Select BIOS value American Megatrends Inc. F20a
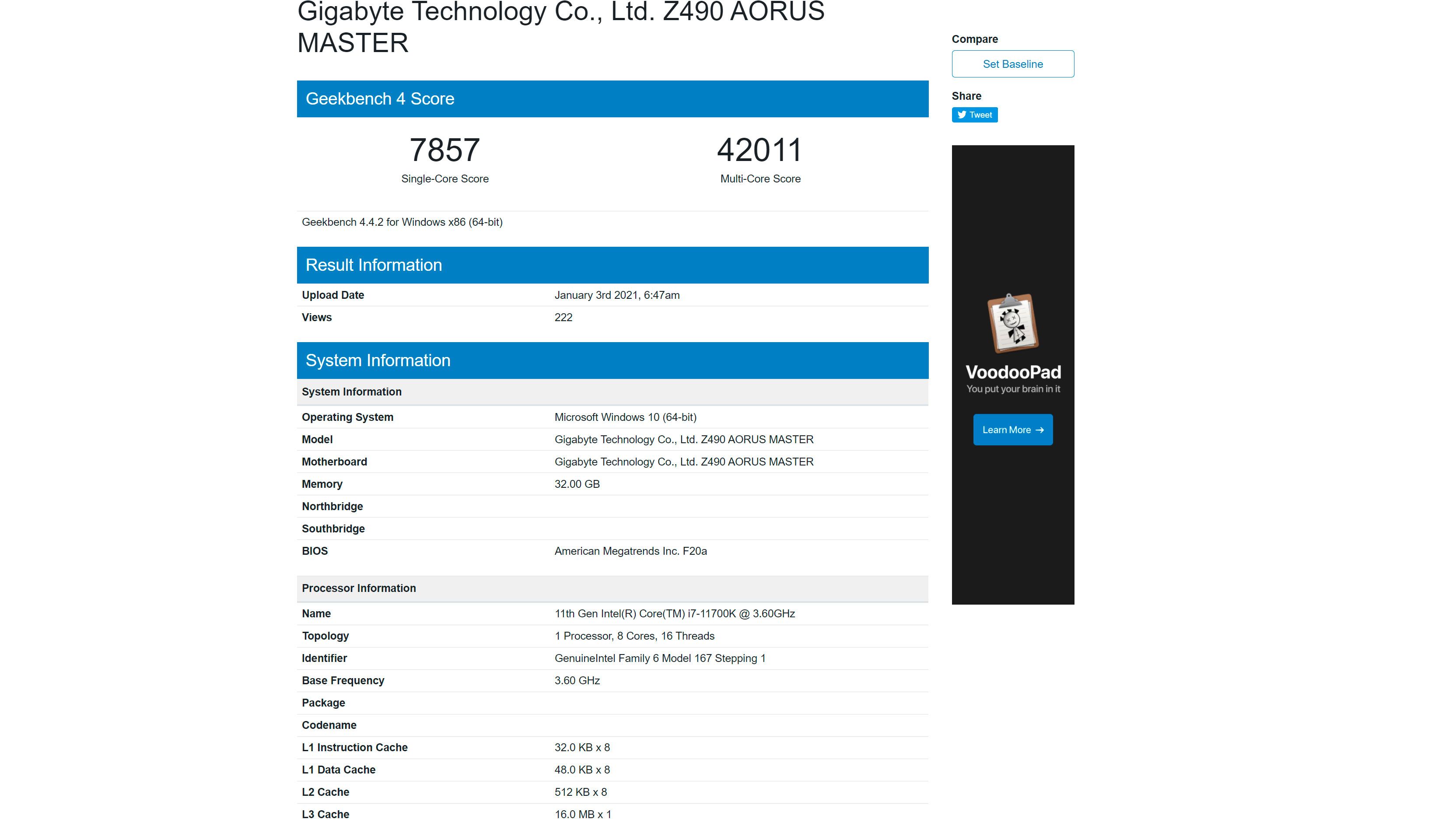This screenshot has width=1456, height=819. 630,551
